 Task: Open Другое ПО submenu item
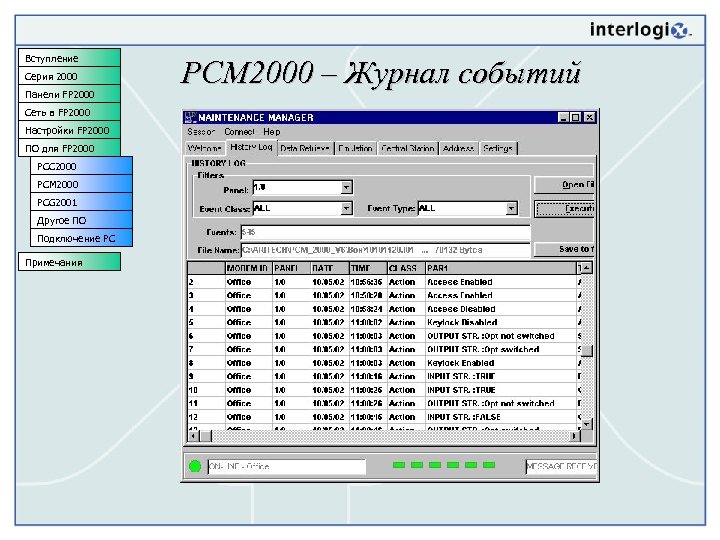(81, 219)
